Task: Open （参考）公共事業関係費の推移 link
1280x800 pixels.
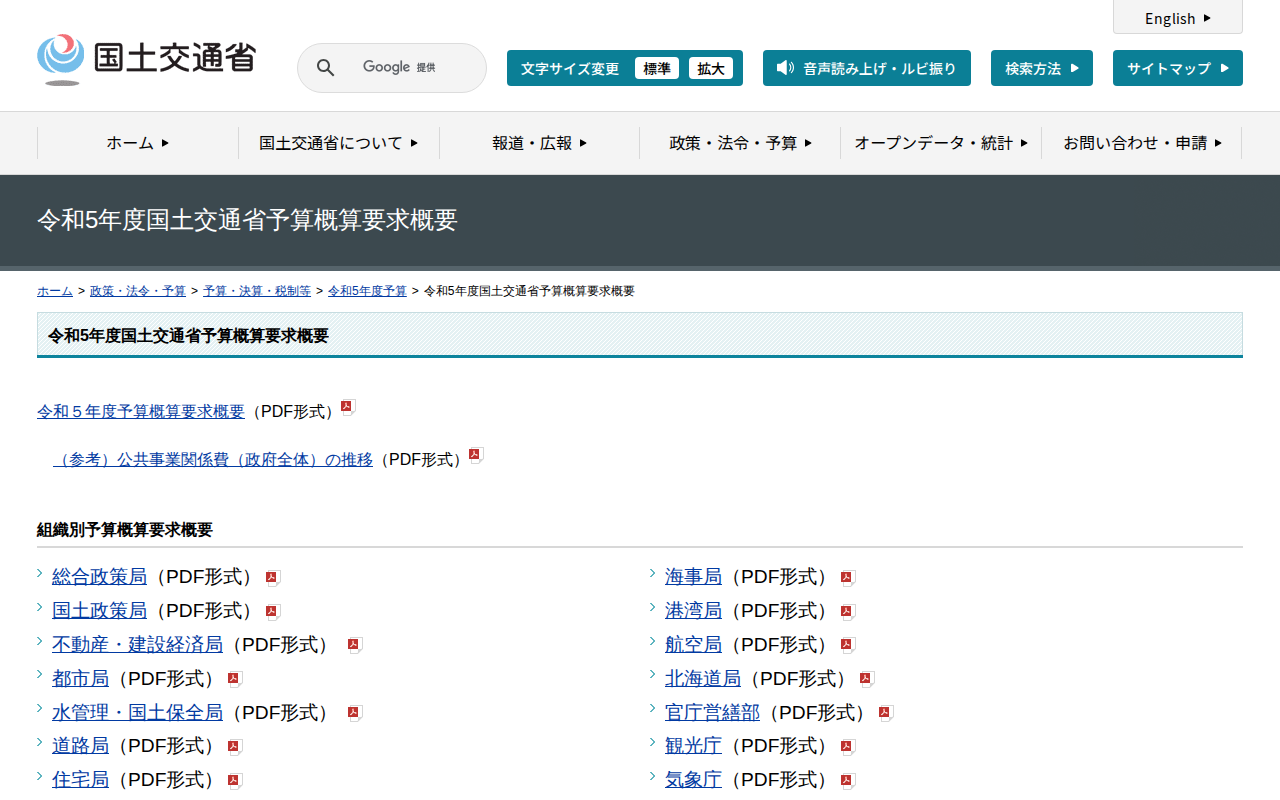Action: 213,460
